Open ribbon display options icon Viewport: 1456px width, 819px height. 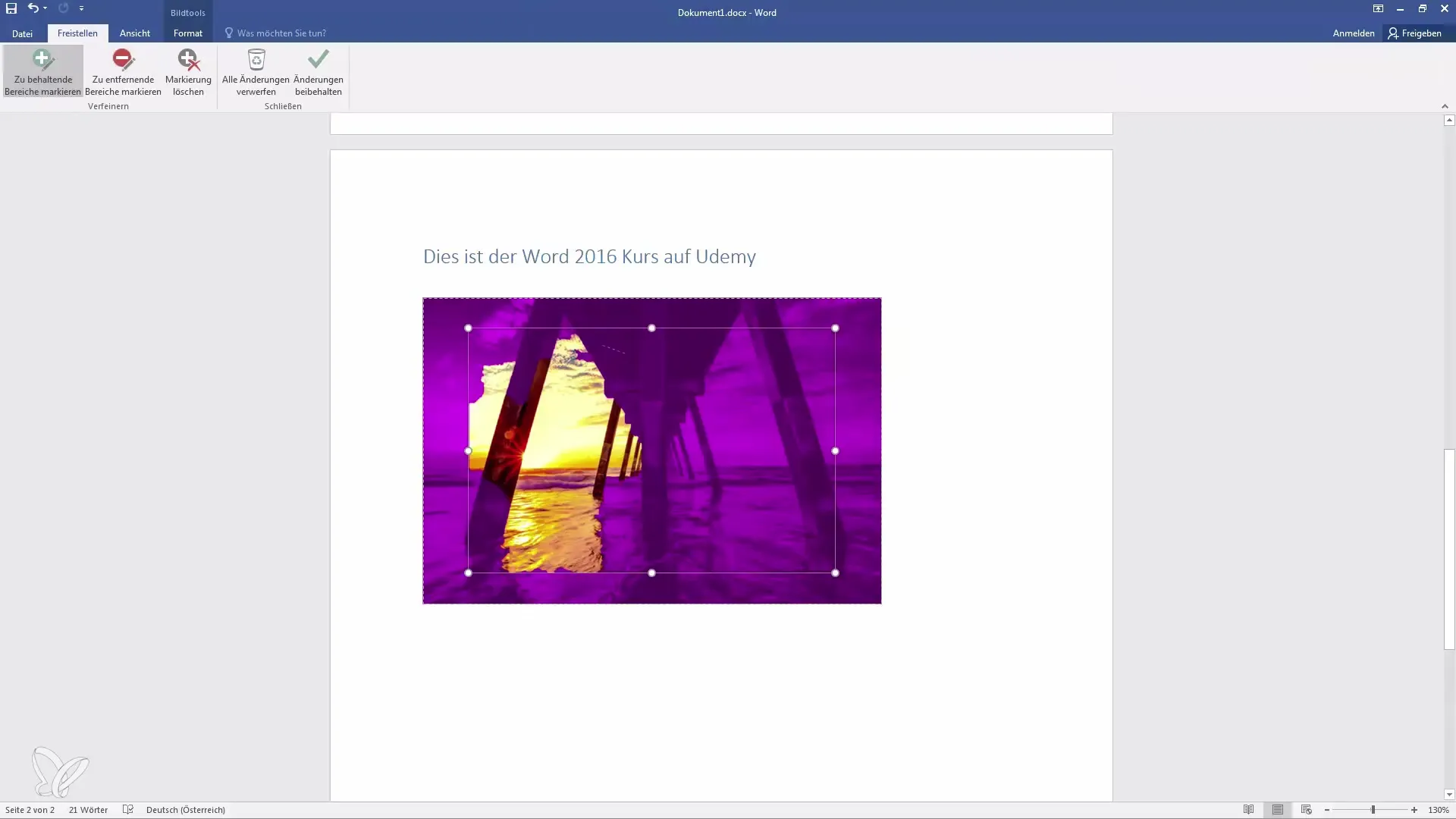pos(1378,8)
